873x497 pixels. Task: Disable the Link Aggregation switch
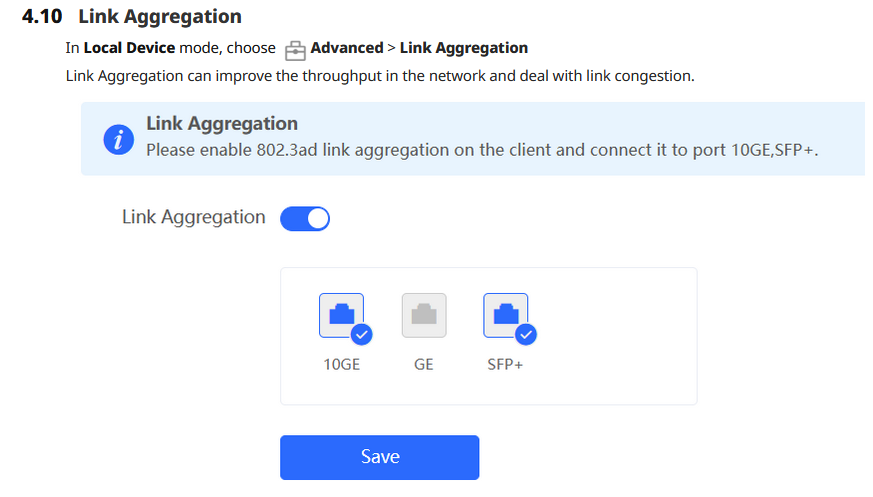click(x=305, y=218)
